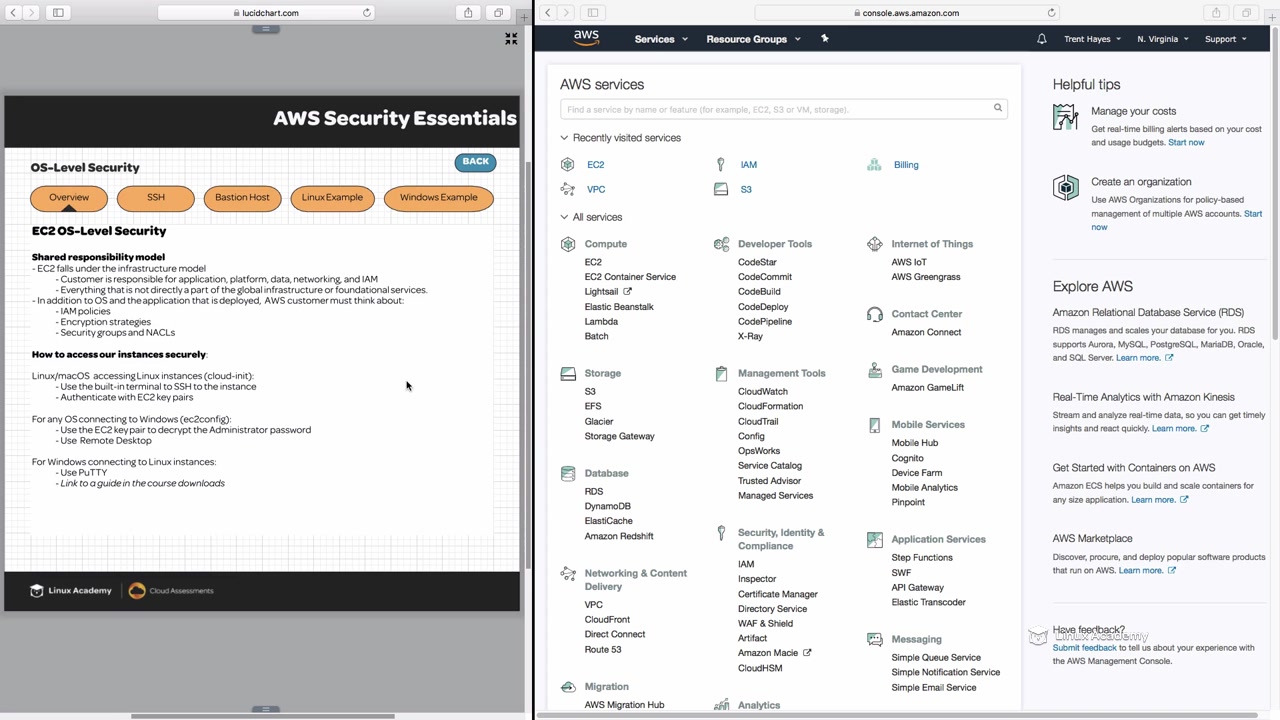The width and height of the screenshot is (1280, 720).
Task: Open the Support dropdown menu
Action: click(1226, 39)
